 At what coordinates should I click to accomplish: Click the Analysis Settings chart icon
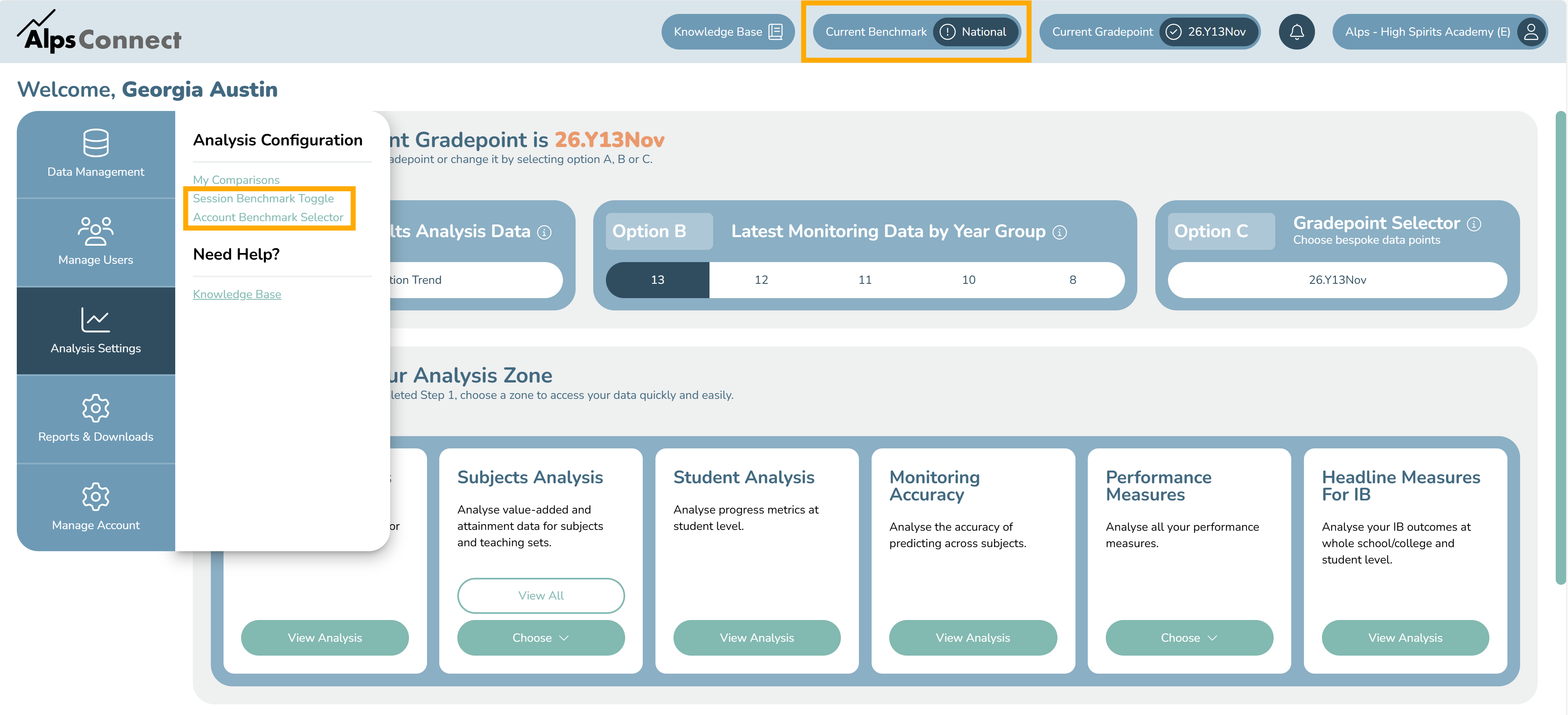pos(95,320)
